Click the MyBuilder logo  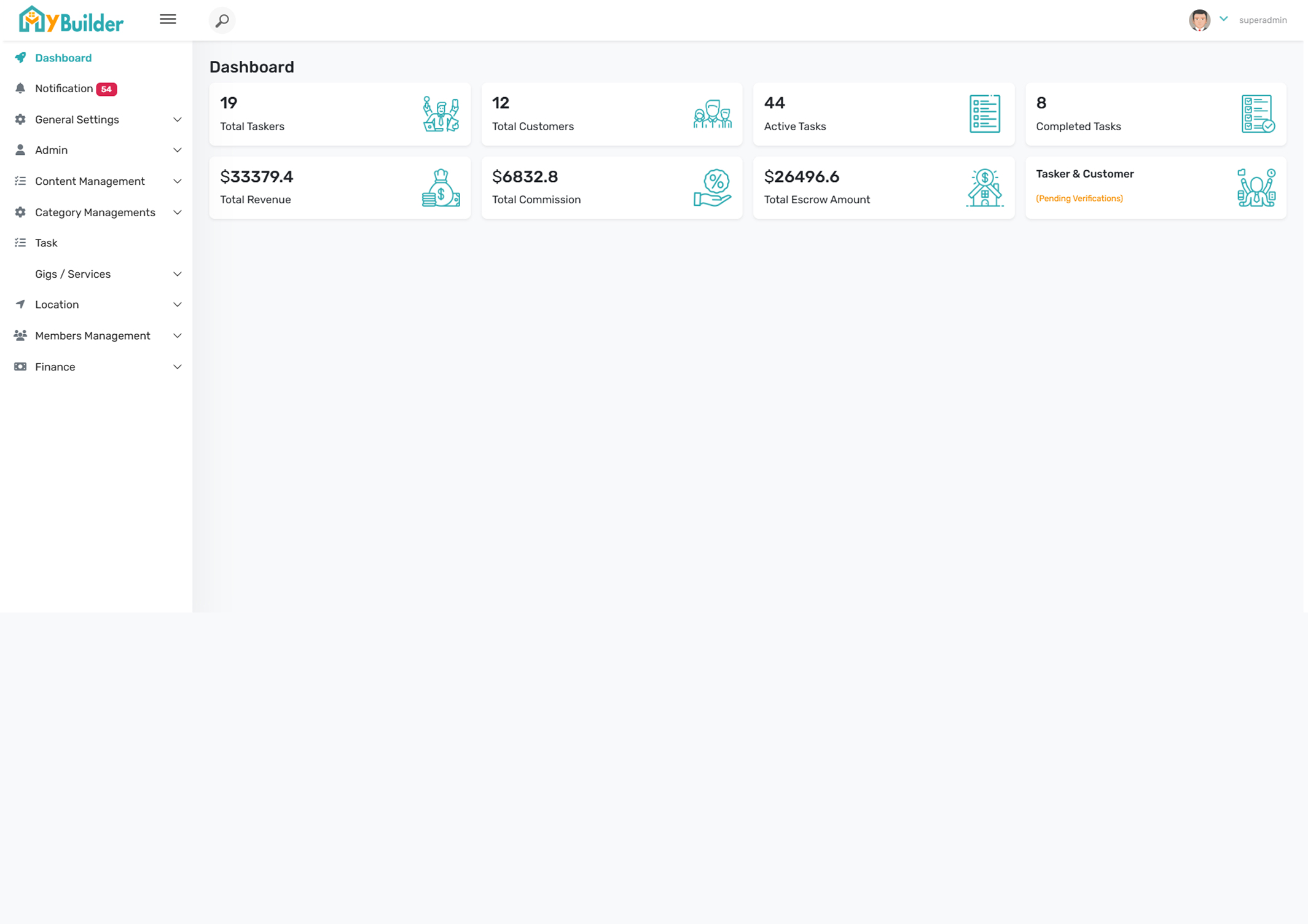tap(71, 20)
